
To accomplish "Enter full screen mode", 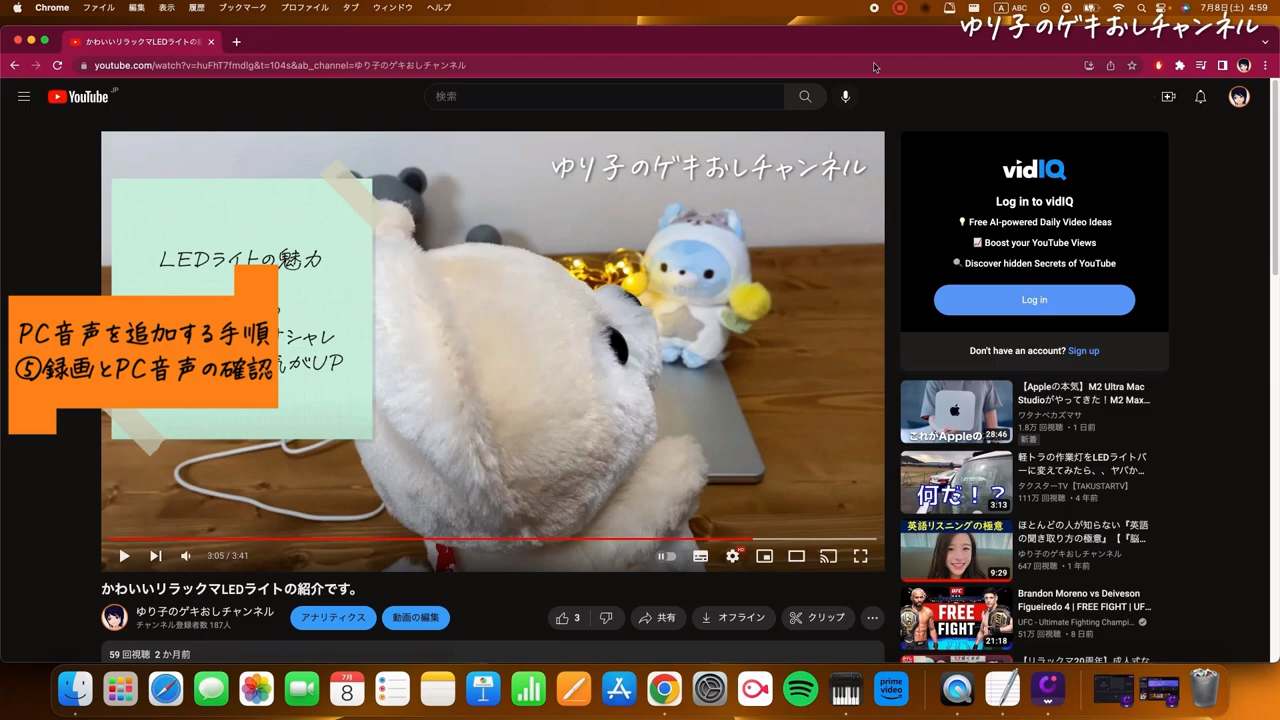I will pos(861,556).
